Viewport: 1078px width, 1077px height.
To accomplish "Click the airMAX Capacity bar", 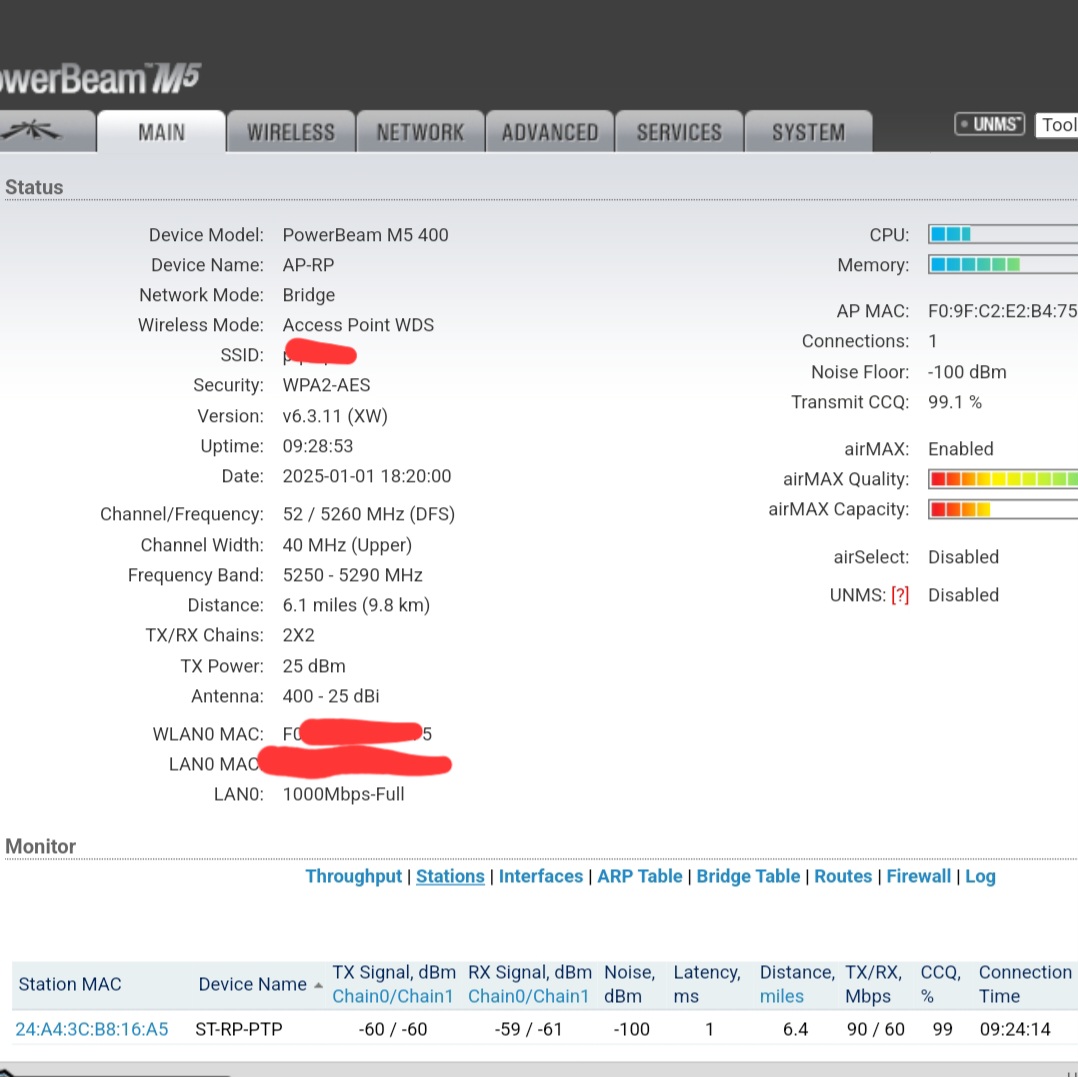I will point(1003,509).
